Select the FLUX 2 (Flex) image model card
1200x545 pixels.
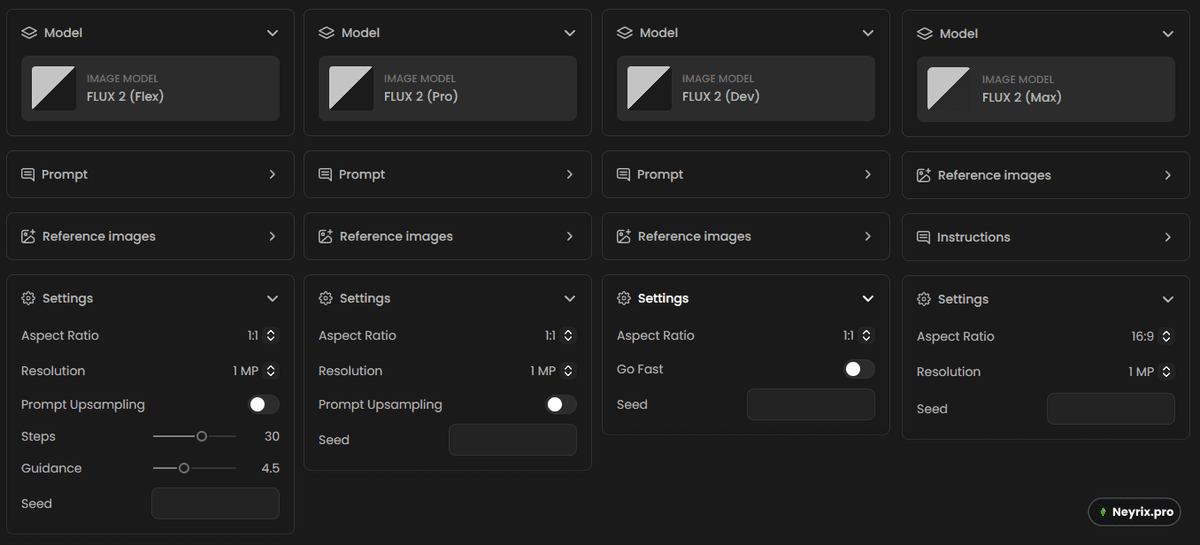click(x=150, y=88)
